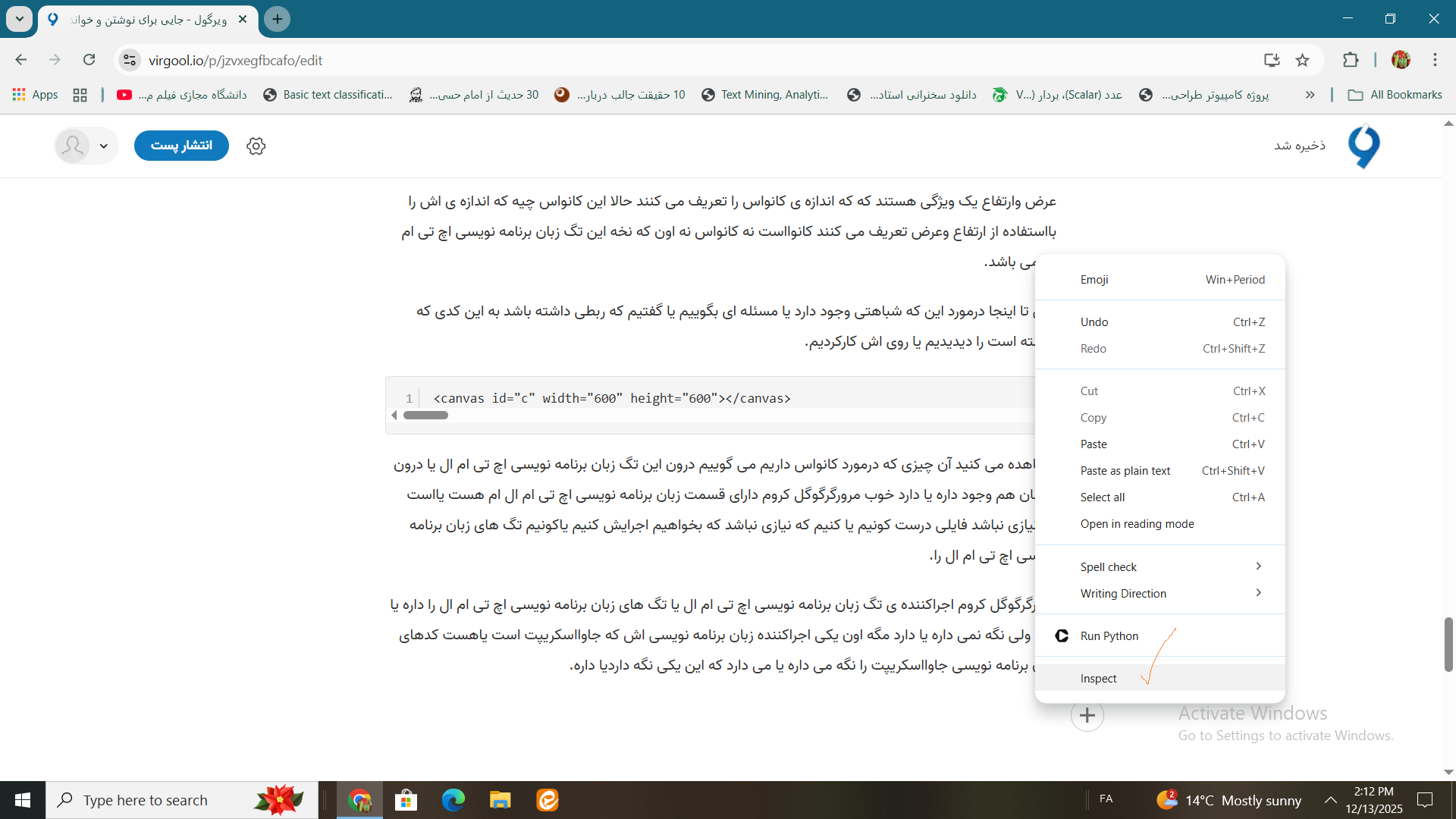
Task: Click the Virgool logo icon
Action: pos(1363,146)
